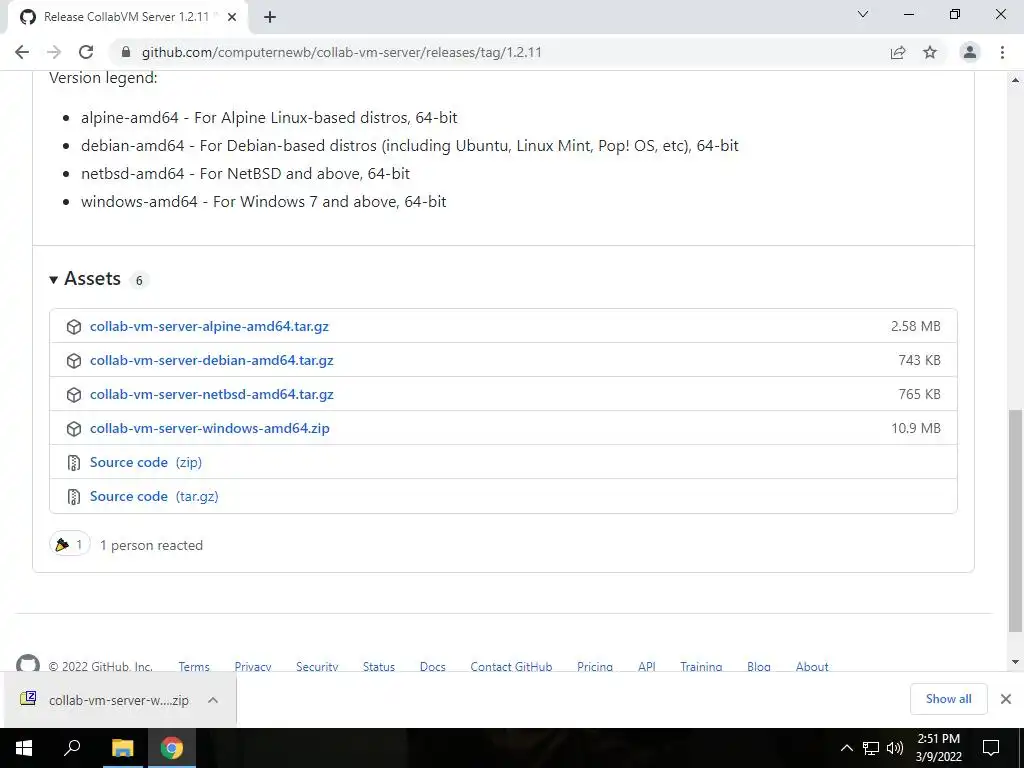Click the scrollbar up arrow
The image size is (1024, 768).
1015,80
